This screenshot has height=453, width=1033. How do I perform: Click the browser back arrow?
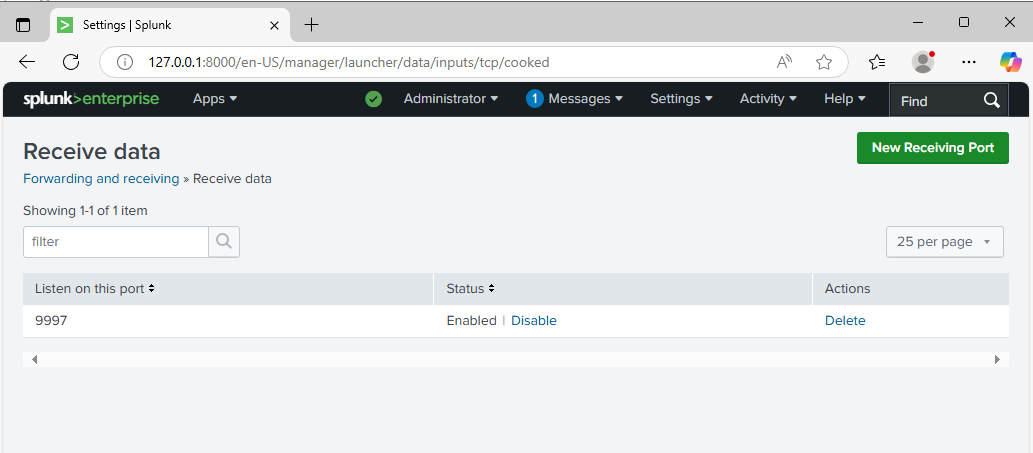pyautogui.click(x=27, y=63)
